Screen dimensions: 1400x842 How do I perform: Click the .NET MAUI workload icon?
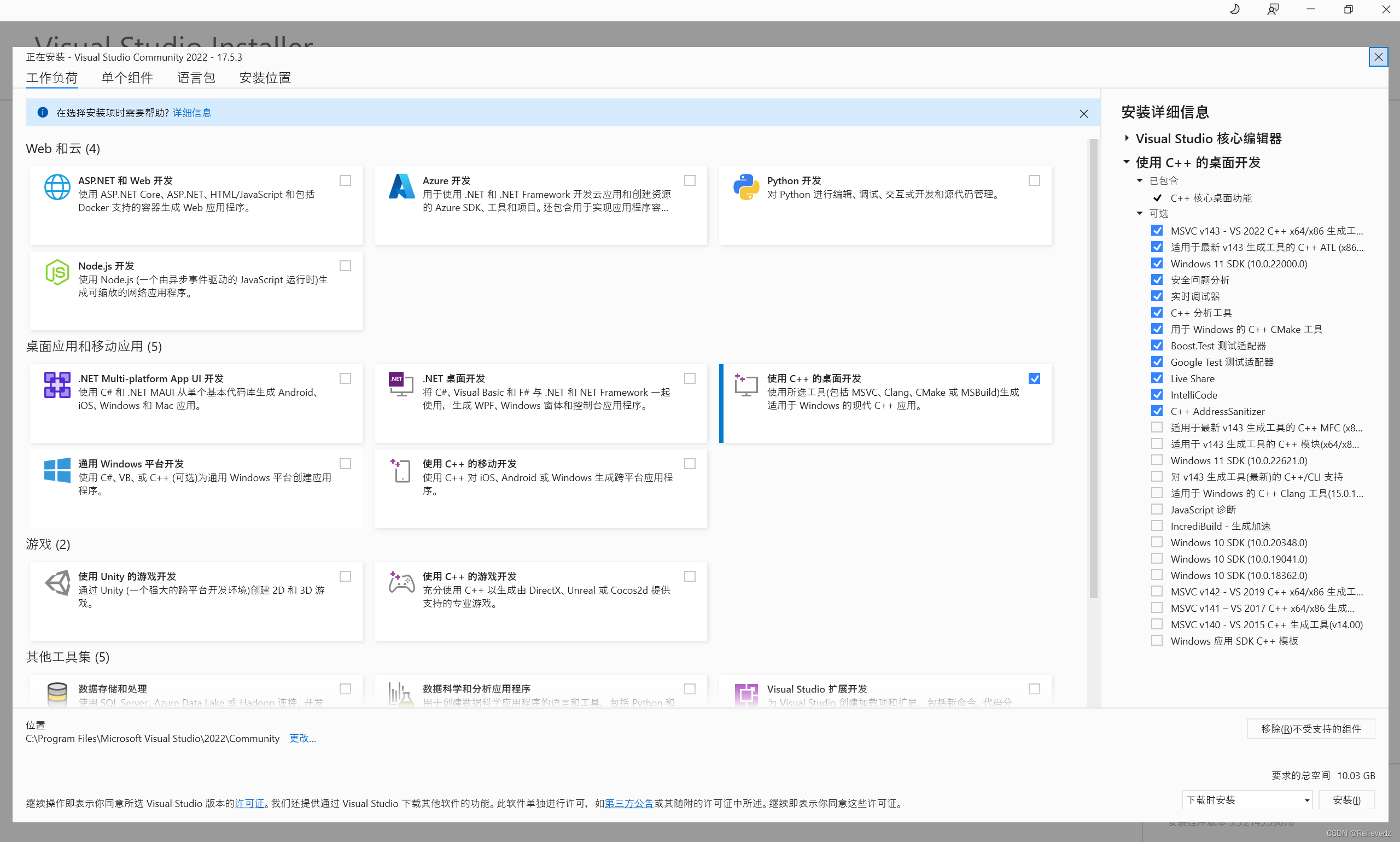tap(57, 385)
